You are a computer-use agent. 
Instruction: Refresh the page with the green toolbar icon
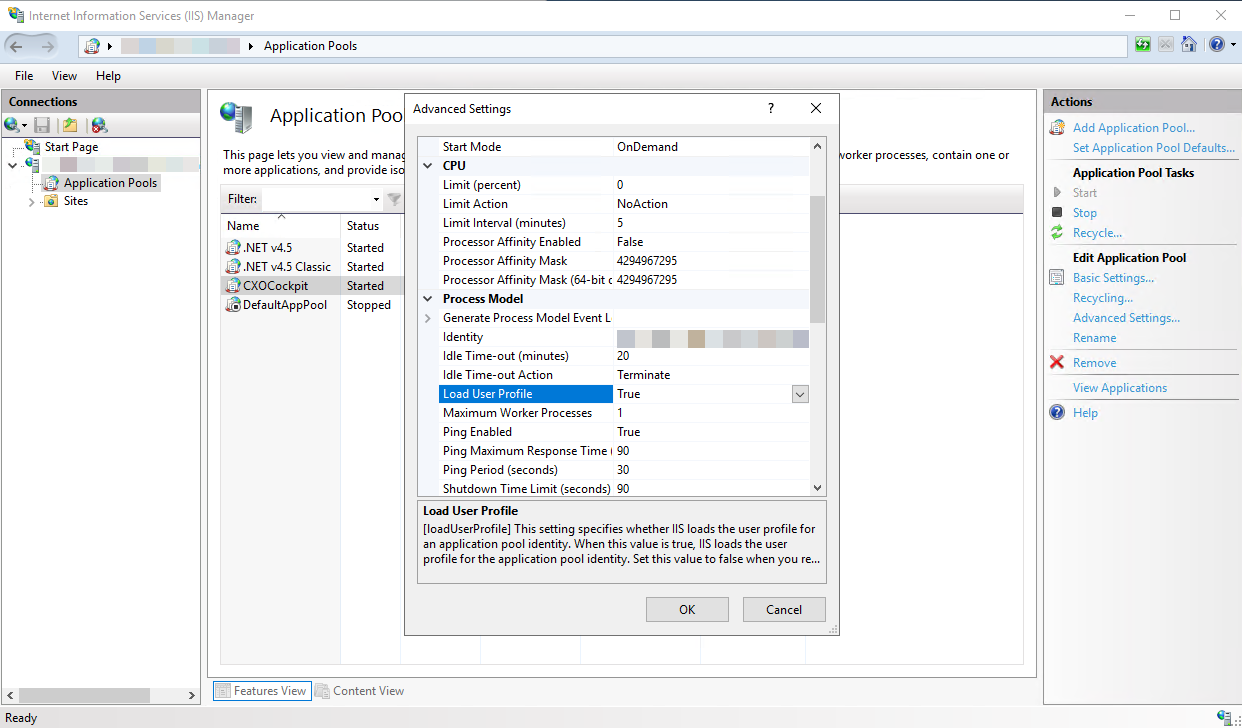tap(1143, 44)
